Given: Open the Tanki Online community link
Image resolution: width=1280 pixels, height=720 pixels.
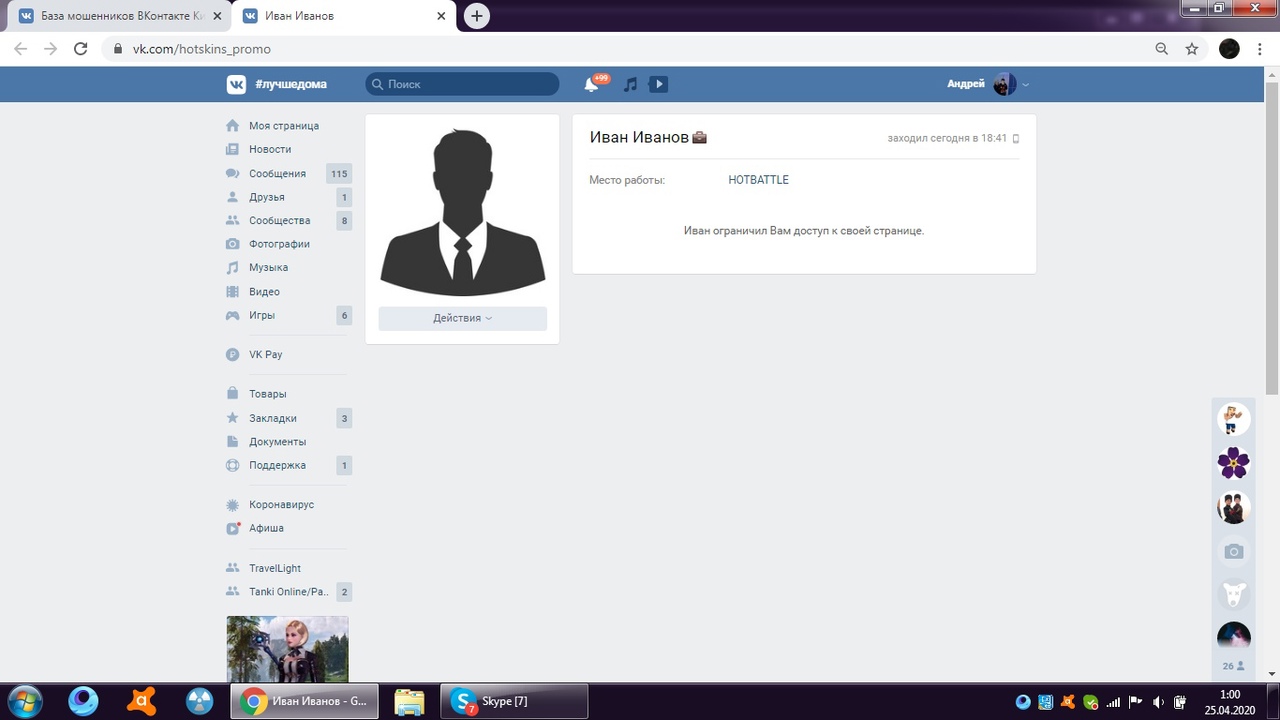Looking at the screenshot, I should click(288, 592).
